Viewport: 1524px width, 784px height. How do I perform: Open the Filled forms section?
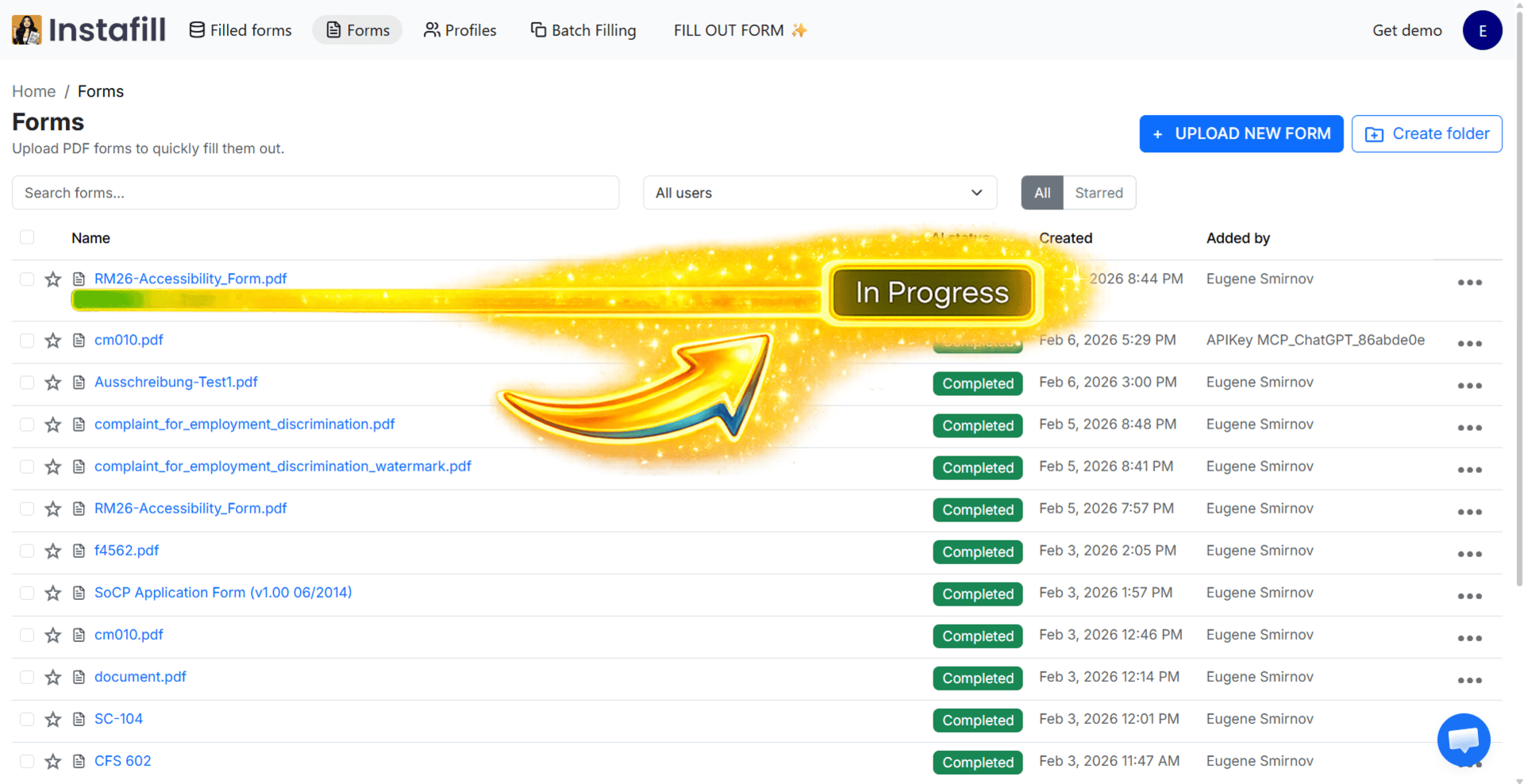241,29
